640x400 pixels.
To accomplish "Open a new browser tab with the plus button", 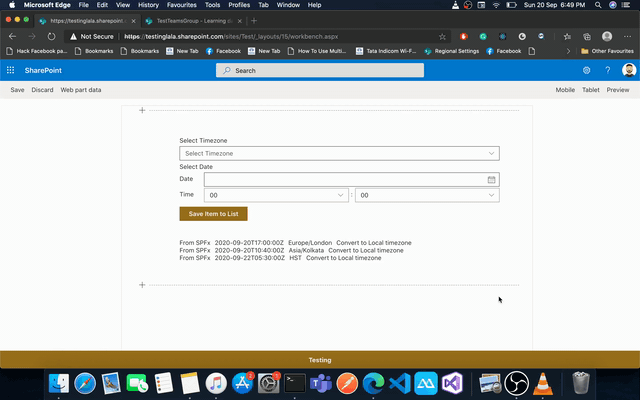I will point(254,20).
